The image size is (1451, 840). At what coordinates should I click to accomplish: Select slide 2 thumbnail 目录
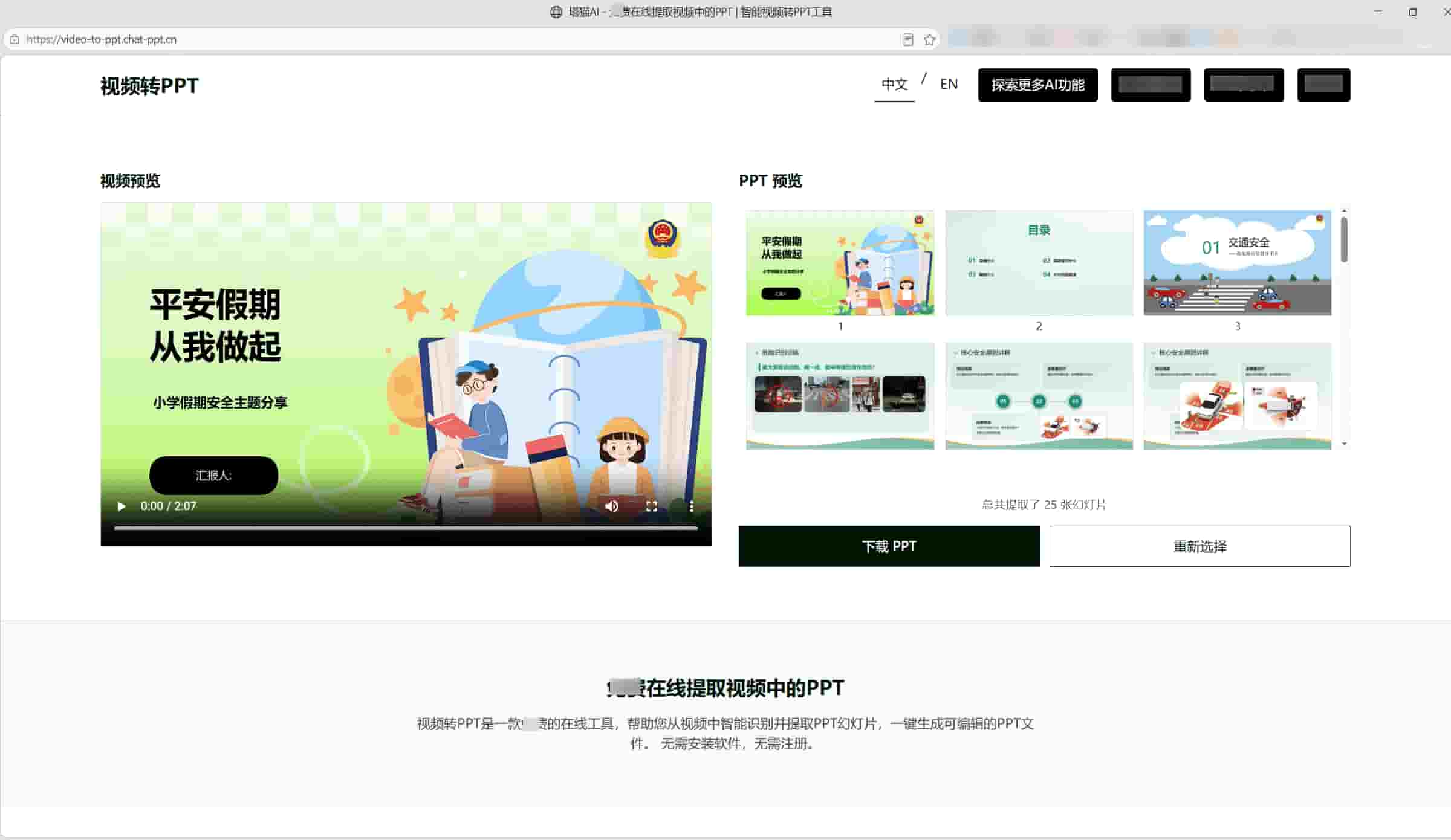coord(1039,263)
